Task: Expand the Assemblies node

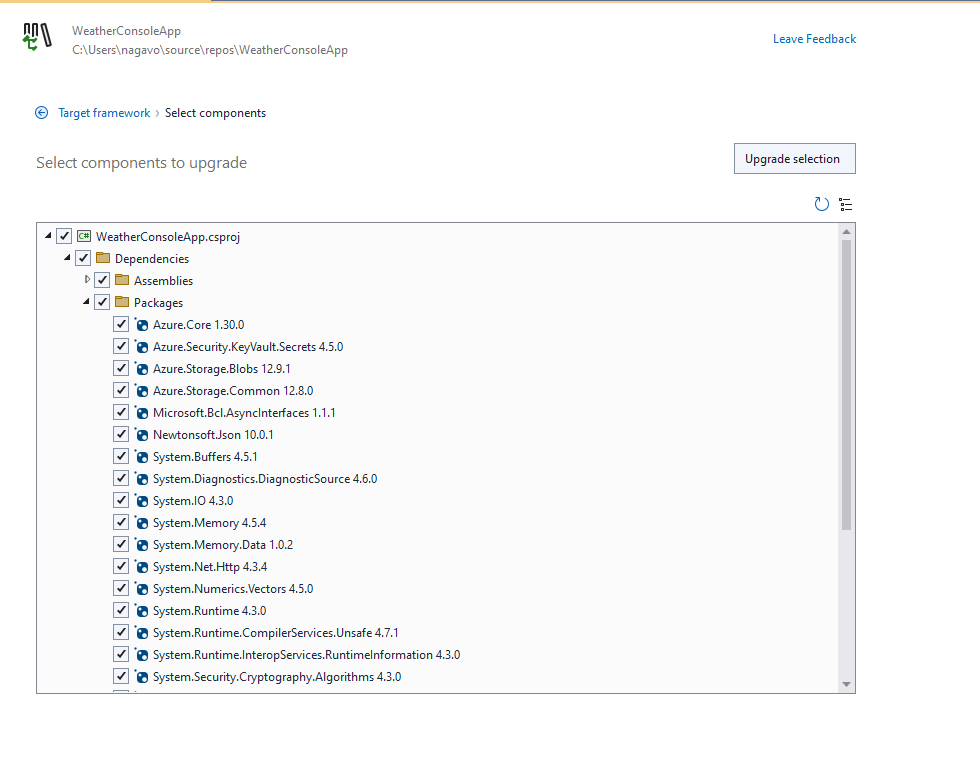Action: pyautogui.click(x=87, y=279)
